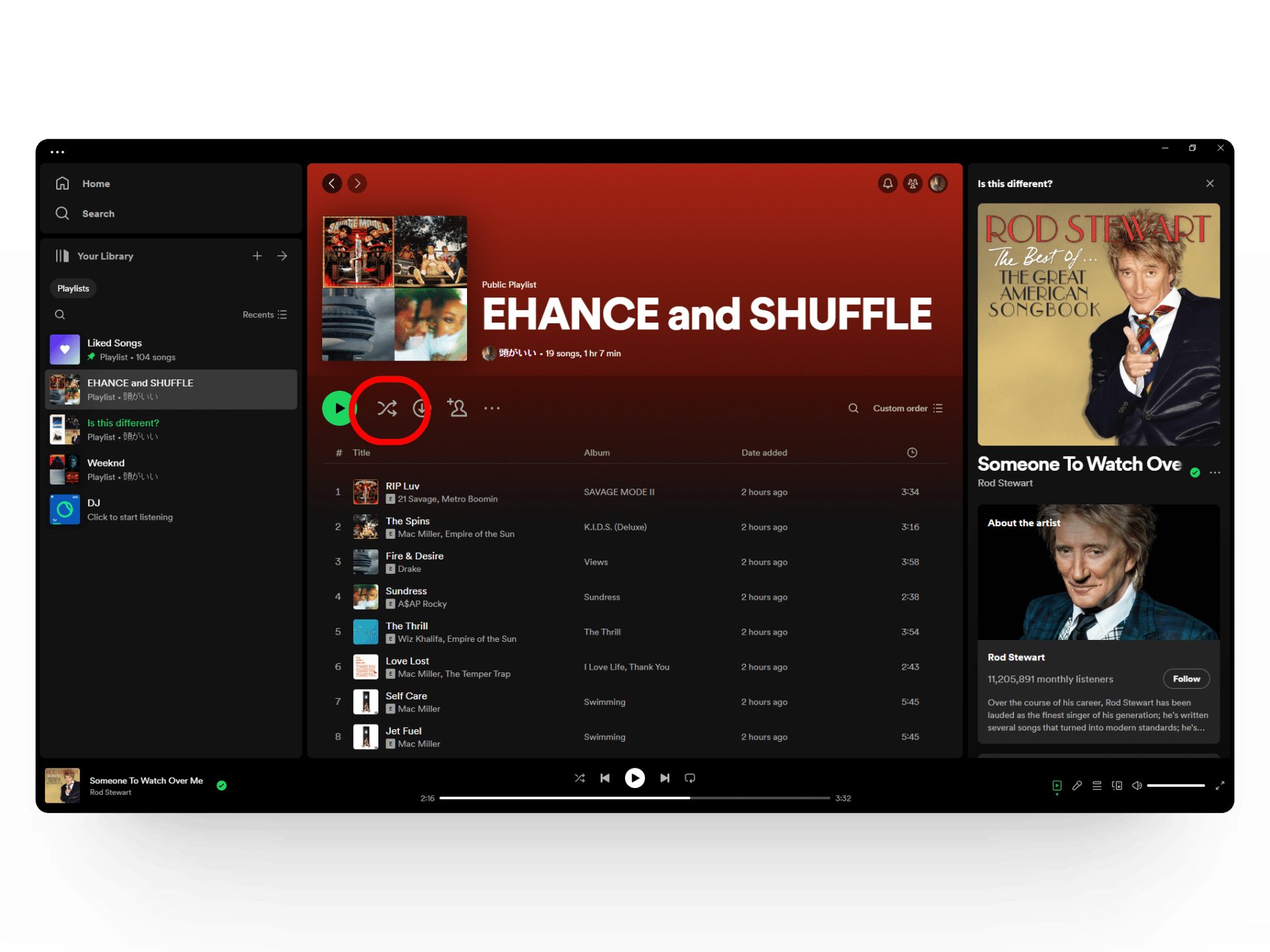Screen dimensions: 1270x952
Task: Go to Home in the sidebar
Action: pos(95,184)
